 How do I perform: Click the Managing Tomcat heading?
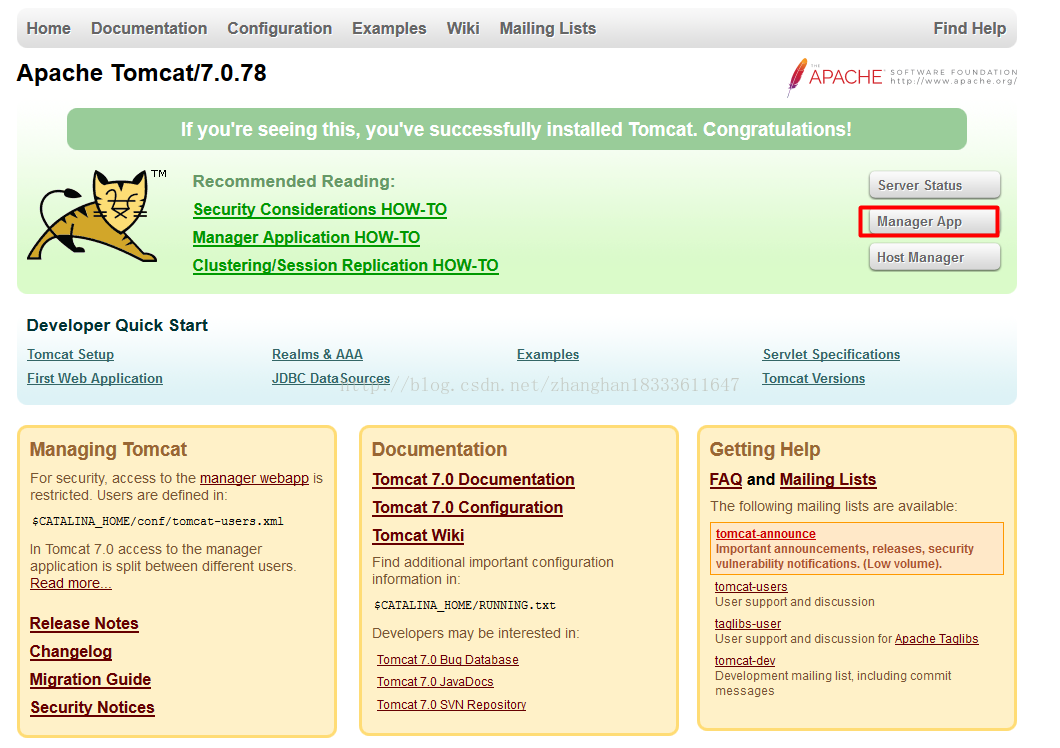tap(108, 450)
